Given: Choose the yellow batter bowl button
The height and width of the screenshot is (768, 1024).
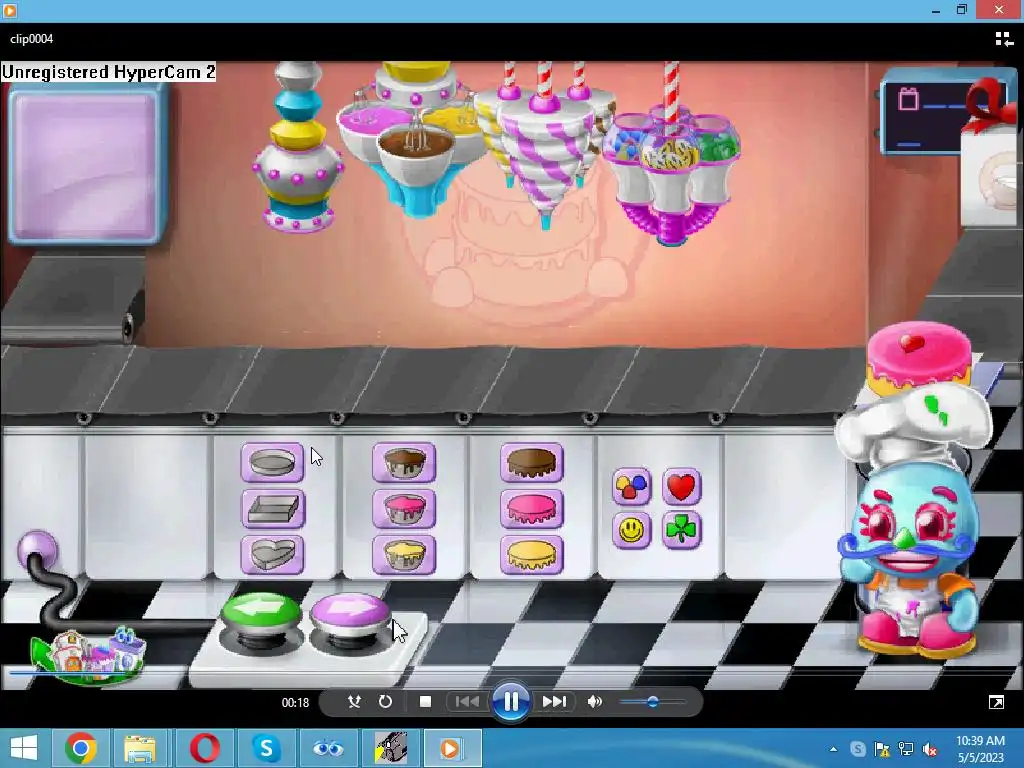Looking at the screenshot, I should 404,555.
